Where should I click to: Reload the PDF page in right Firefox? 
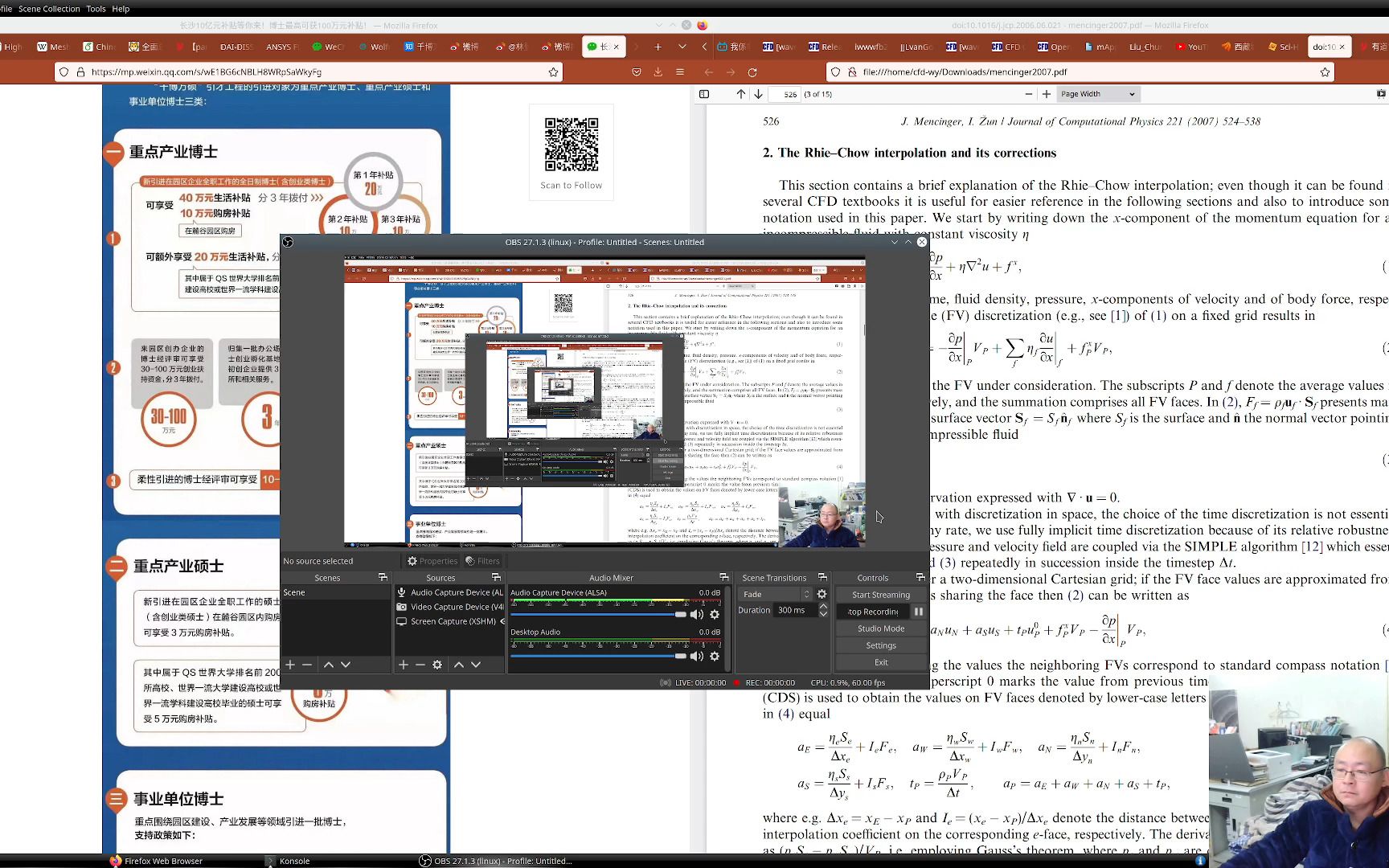[752, 72]
